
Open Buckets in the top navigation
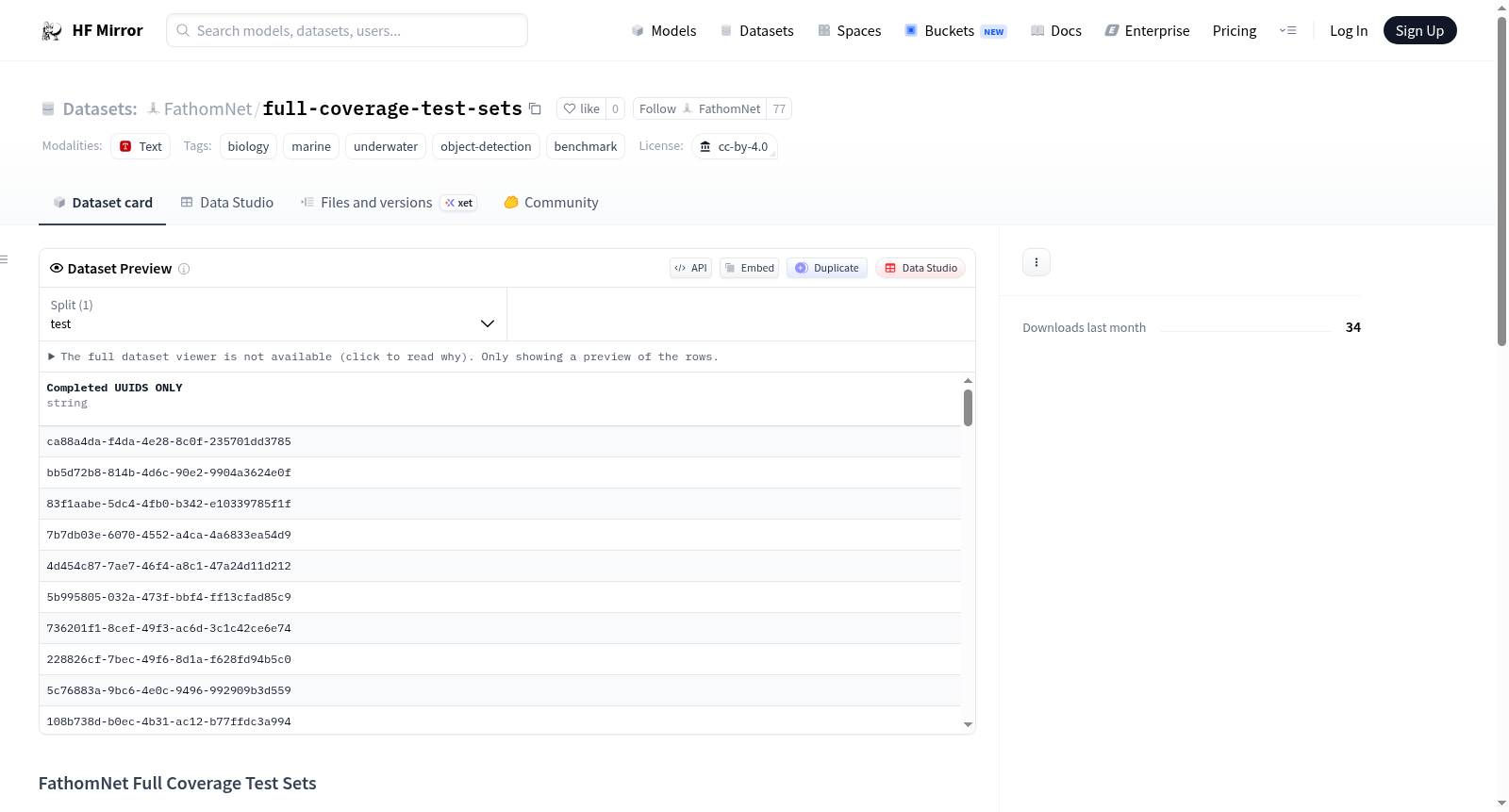click(955, 31)
